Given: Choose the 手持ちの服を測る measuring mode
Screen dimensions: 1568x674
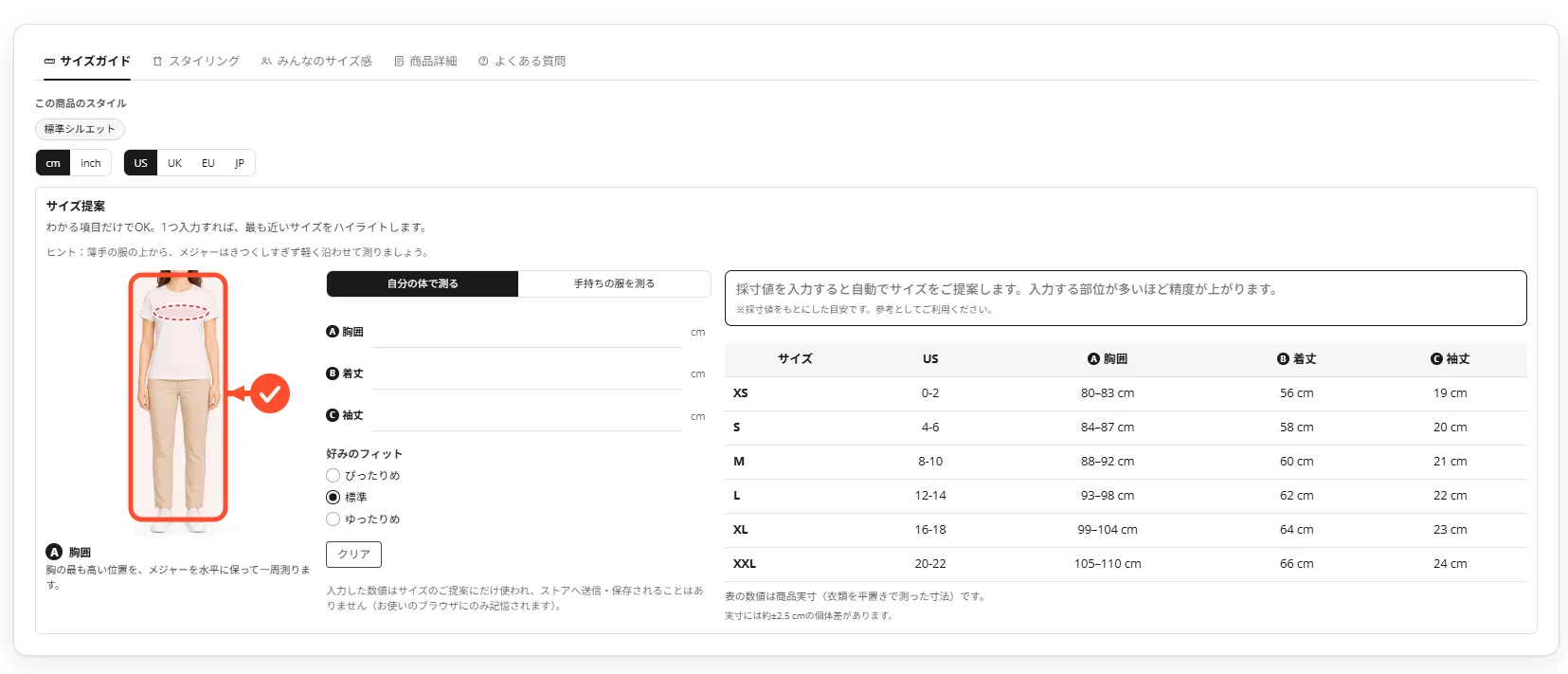Looking at the screenshot, I should coord(614,283).
